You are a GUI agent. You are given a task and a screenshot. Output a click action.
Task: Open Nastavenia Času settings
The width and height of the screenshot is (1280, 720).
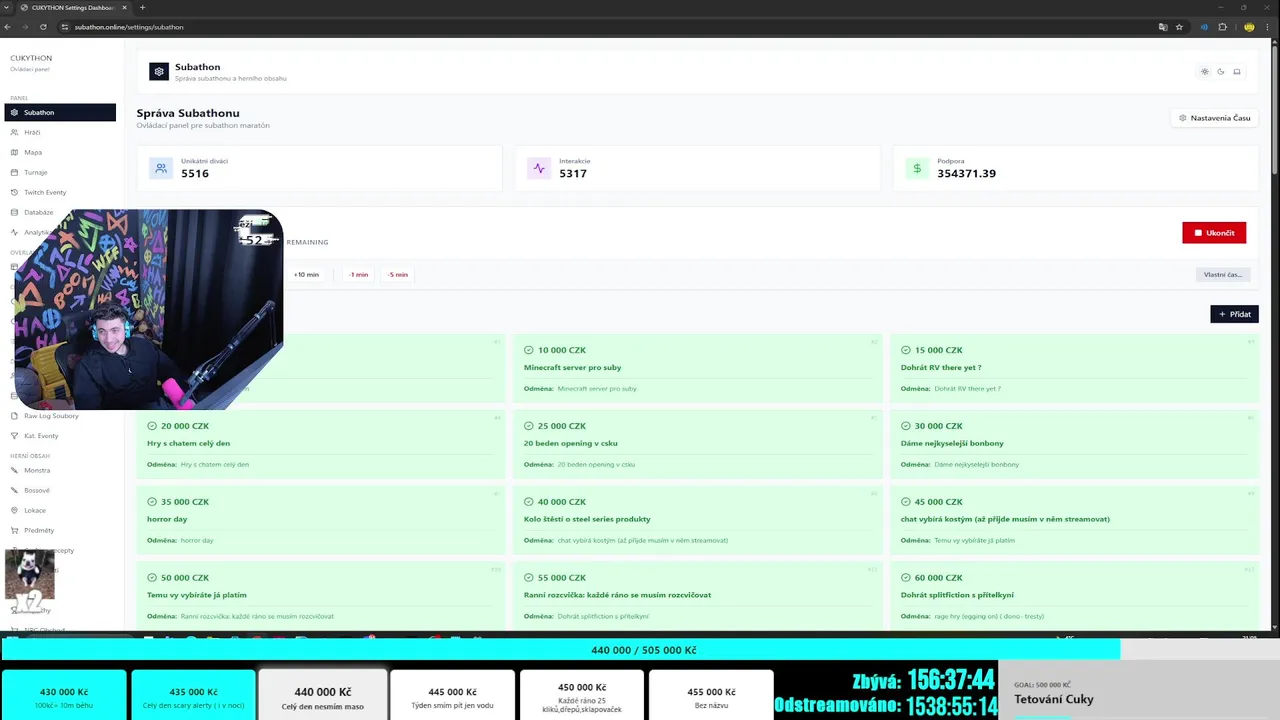[x=1214, y=118]
